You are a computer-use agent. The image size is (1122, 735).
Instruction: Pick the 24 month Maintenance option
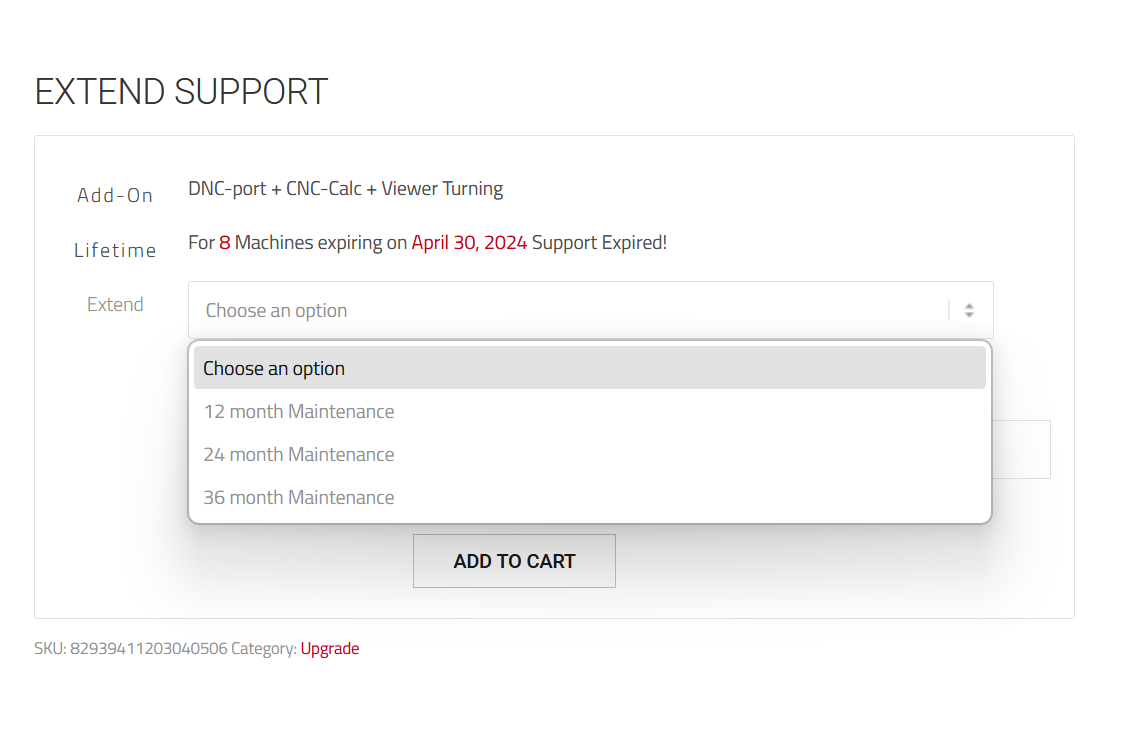pos(590,454)
